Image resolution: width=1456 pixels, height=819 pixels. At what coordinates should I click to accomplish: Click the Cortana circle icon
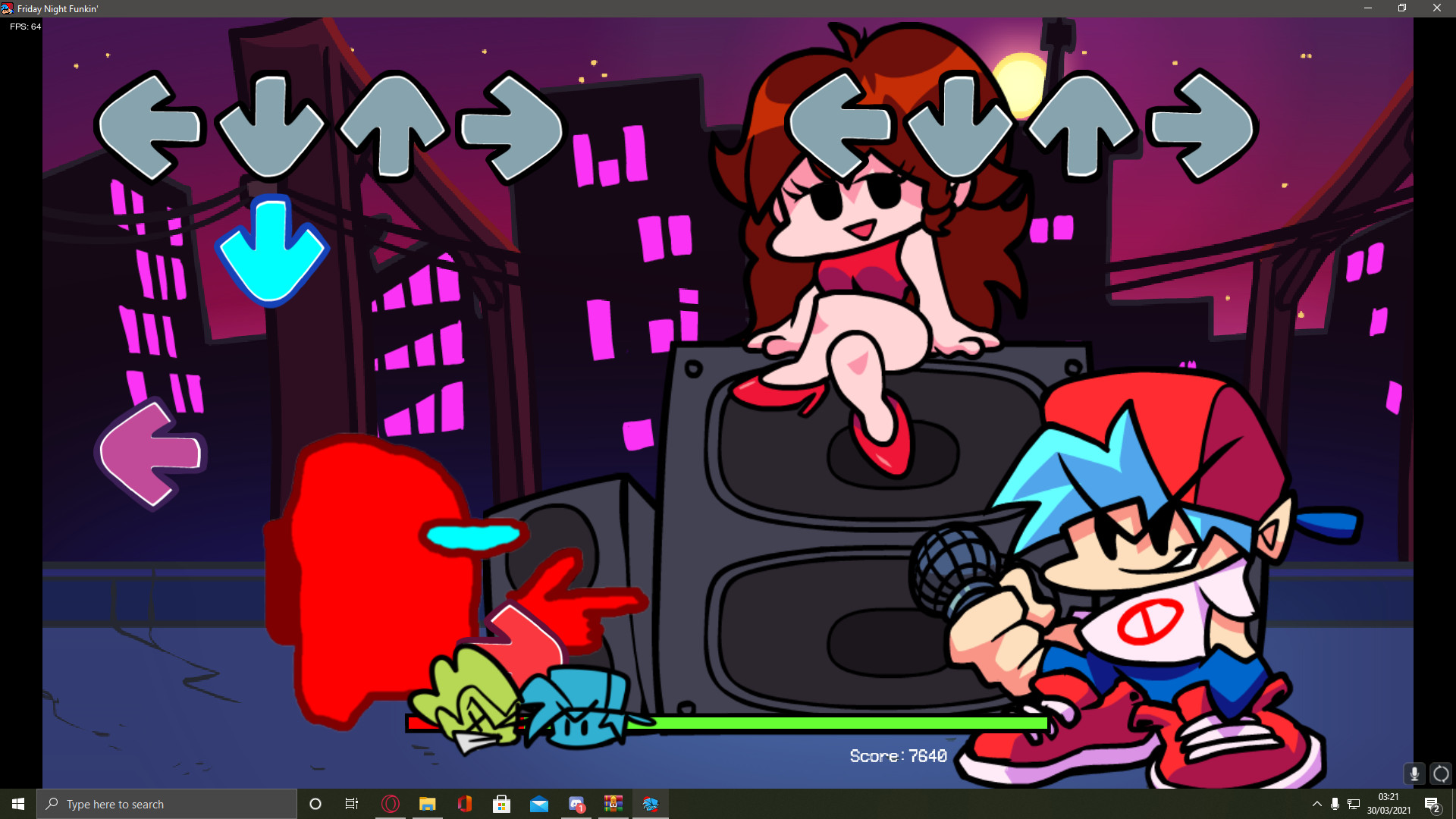[315, 804]
